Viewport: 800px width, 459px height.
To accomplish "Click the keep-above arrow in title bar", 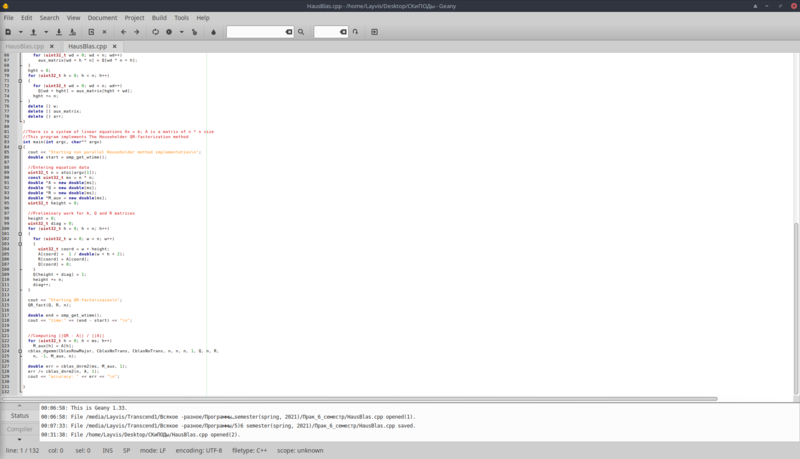I will (755, 6).
